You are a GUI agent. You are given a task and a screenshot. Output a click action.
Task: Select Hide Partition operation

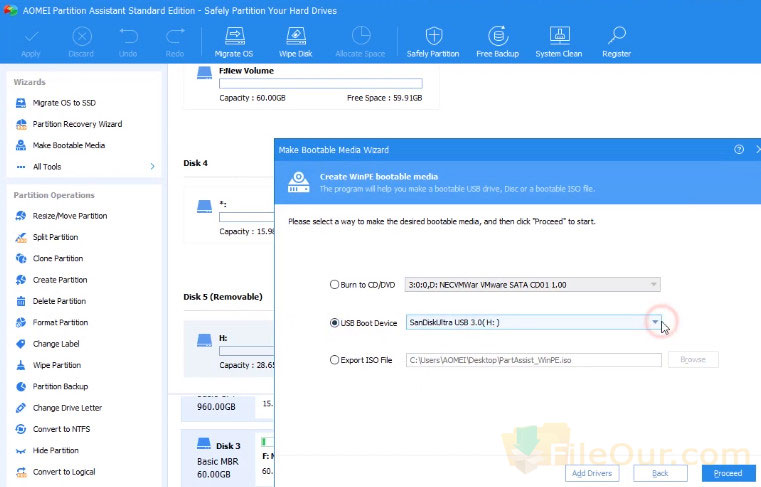47,451
